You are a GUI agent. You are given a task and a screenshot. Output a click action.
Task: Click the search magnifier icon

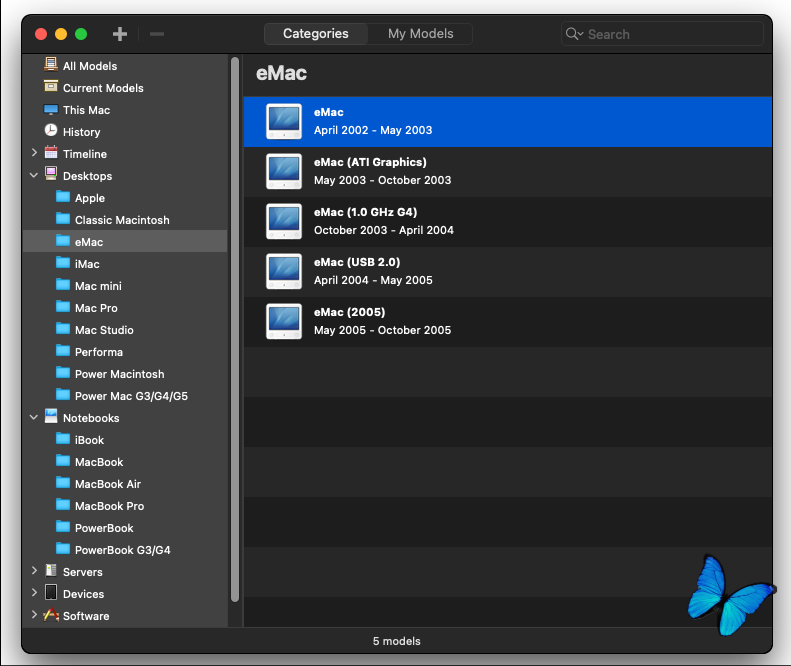pyautogui.click(x=573, y=34)
